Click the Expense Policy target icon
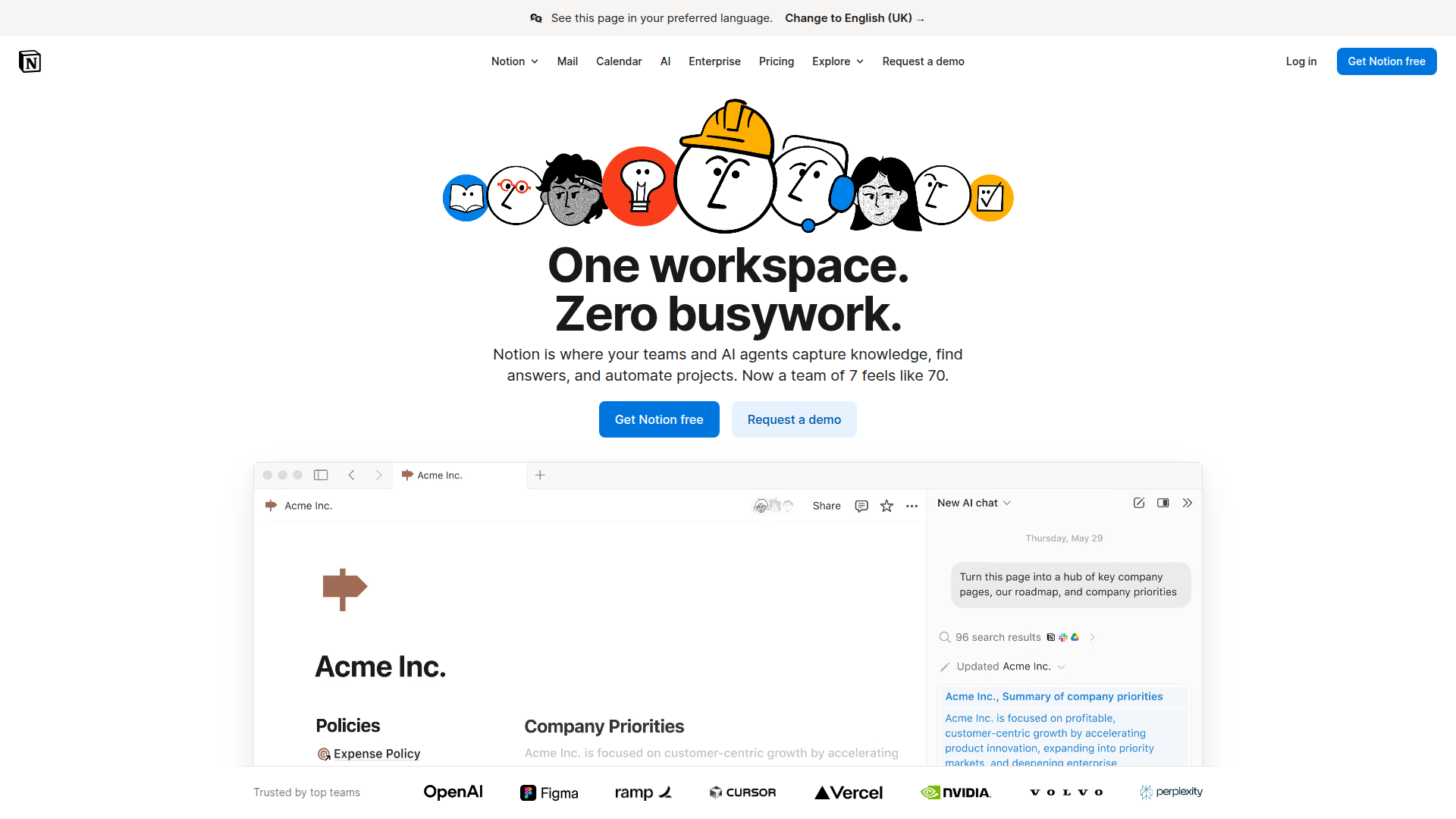 coord(324,754)
